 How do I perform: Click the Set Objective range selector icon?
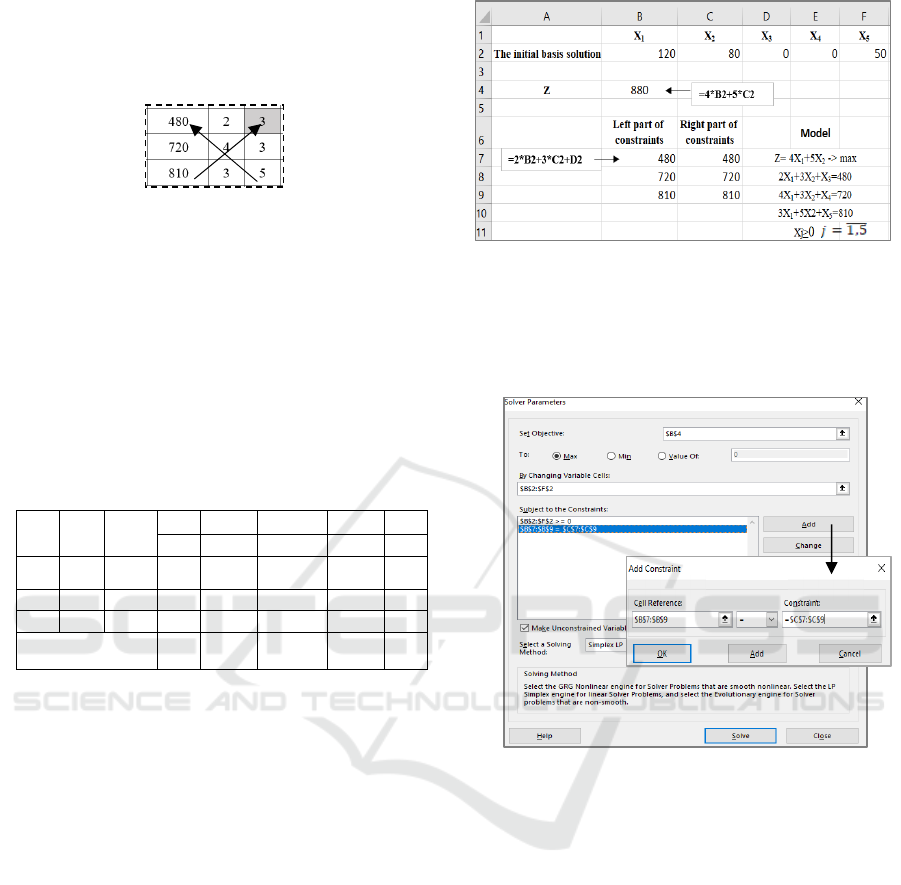(842, 434)
